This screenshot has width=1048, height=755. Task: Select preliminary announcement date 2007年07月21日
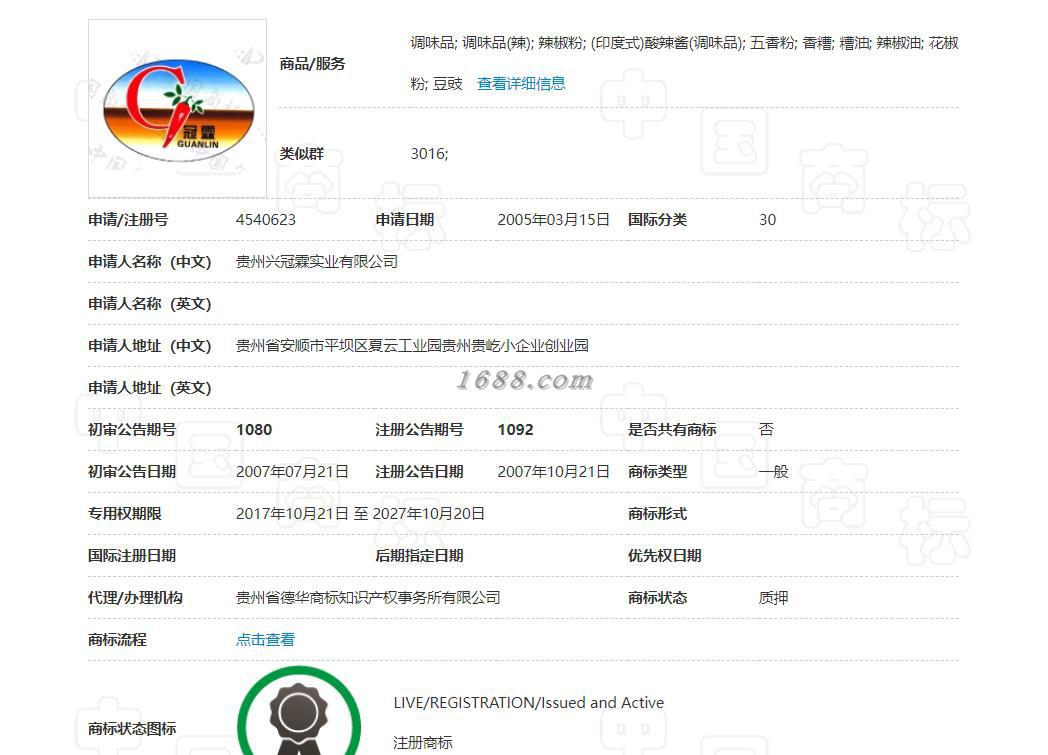pos(292,472)
